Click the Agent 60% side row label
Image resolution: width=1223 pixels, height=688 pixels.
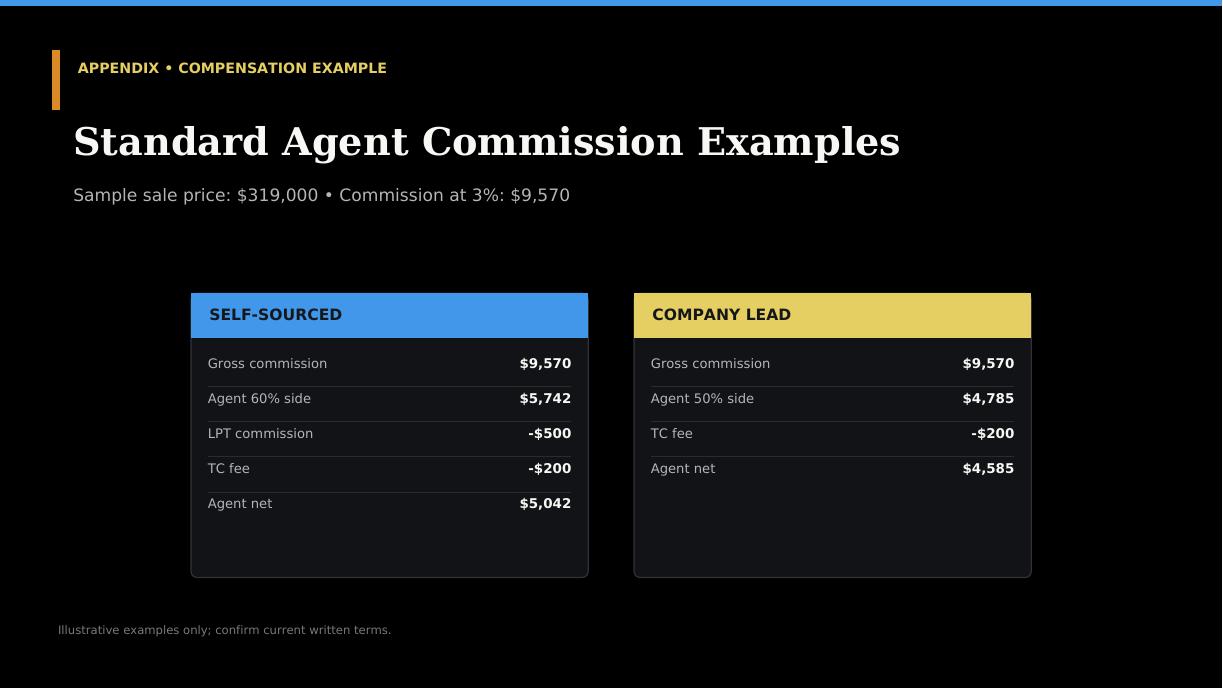point(259,399)
